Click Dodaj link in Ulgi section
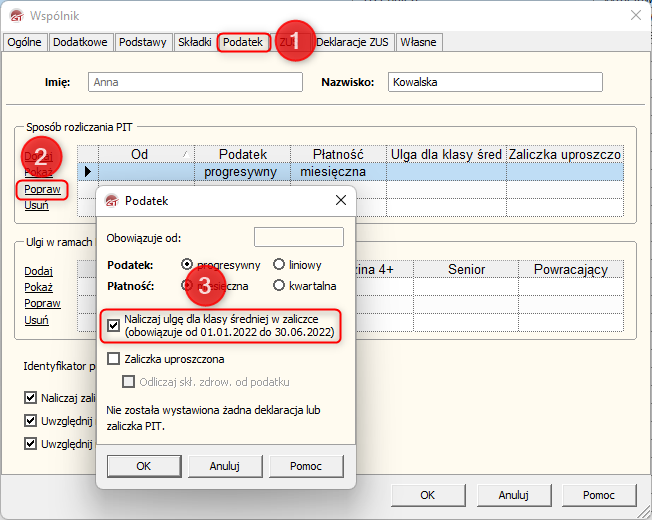 38,271
